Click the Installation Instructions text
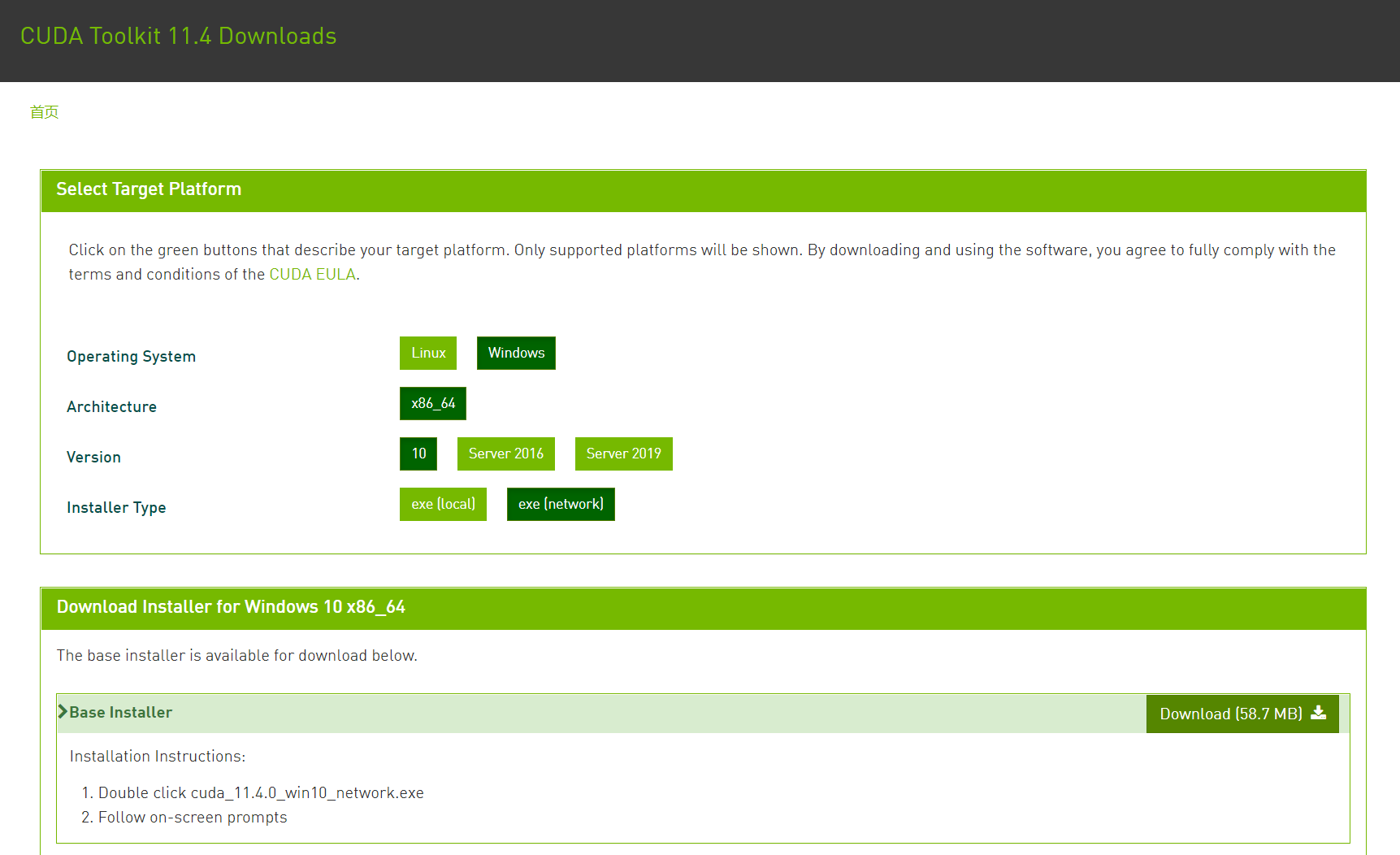Image resolution: width=1400 pixels, height=855 pixels. [158, 756]
